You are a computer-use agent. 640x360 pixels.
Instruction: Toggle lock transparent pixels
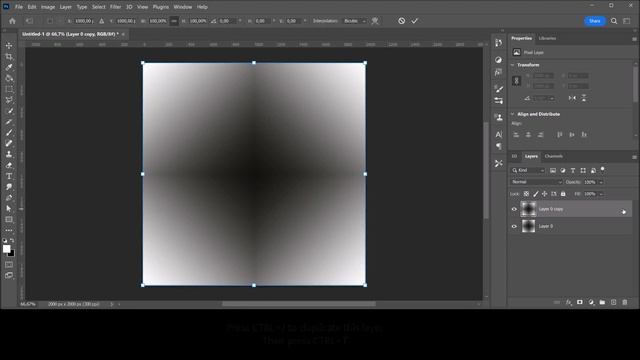(527, 194)
